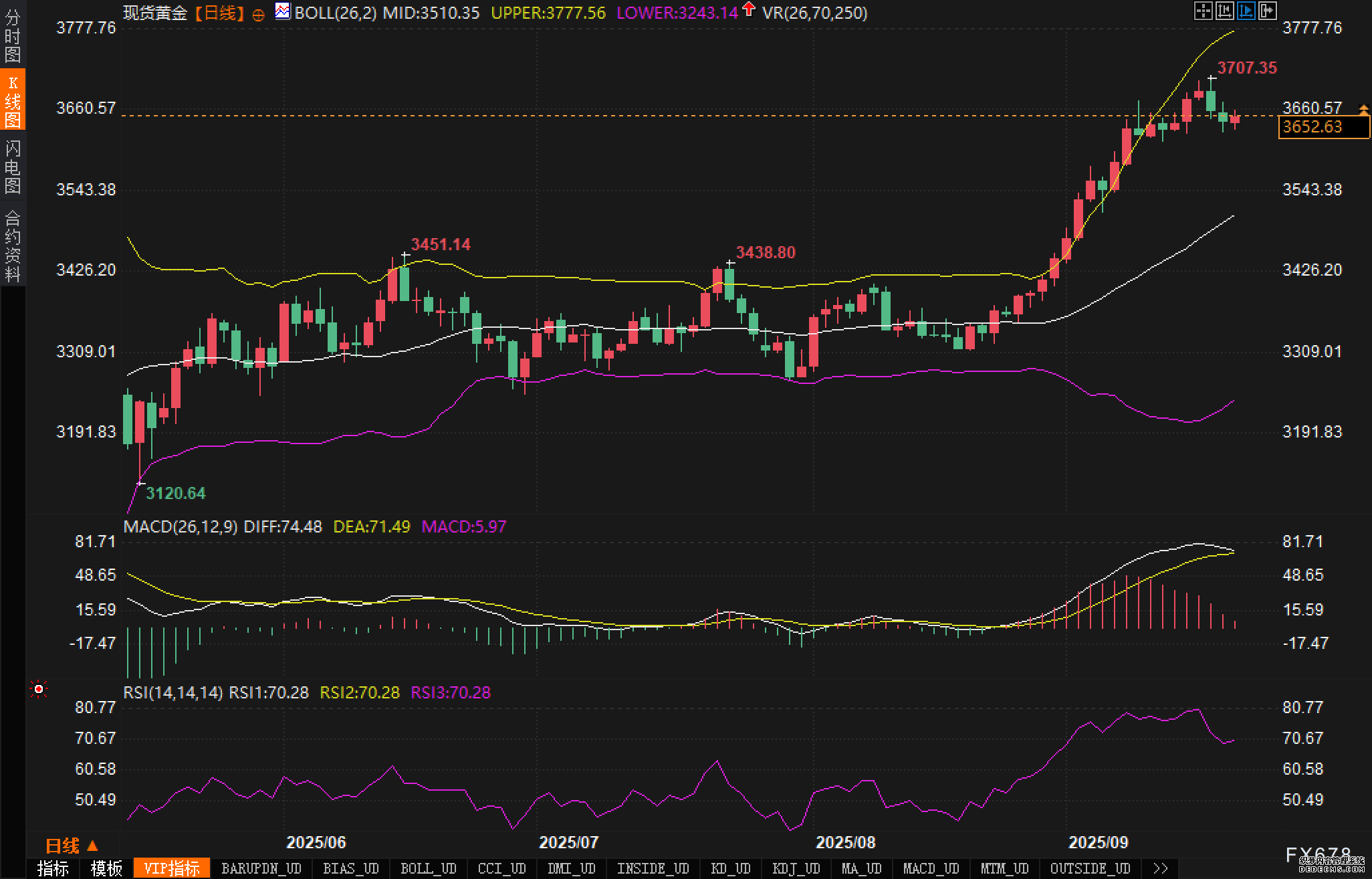
Task: Click the RSI1:70.28 value
Action: point(269,692)
